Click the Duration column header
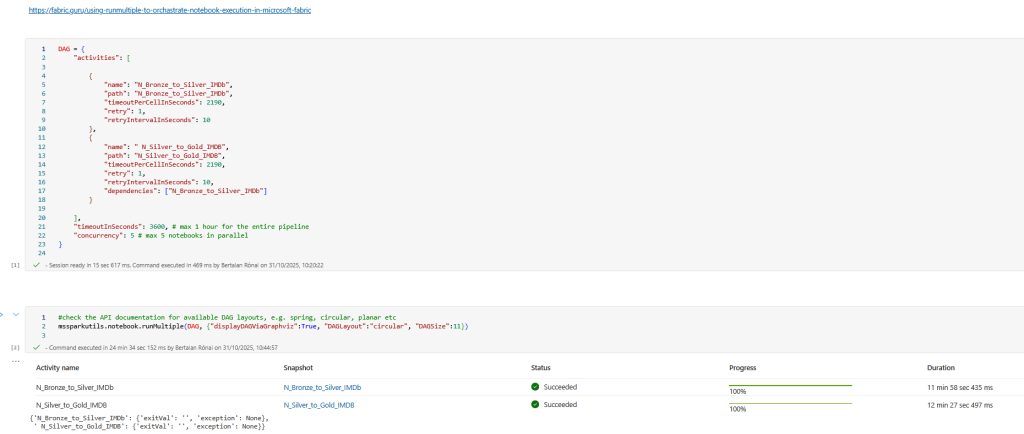 [943, 368]
